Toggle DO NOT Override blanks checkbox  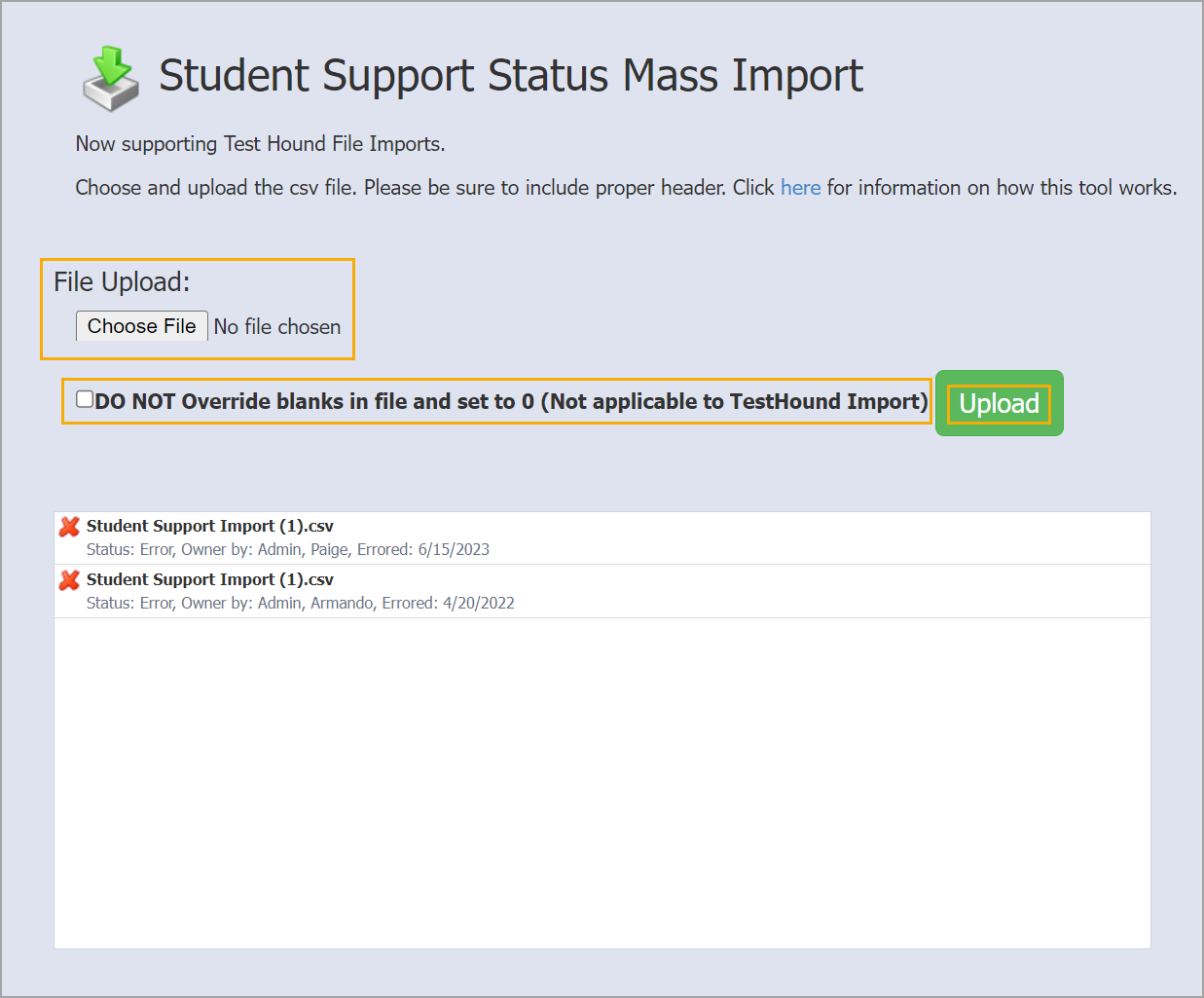[85, 399]
